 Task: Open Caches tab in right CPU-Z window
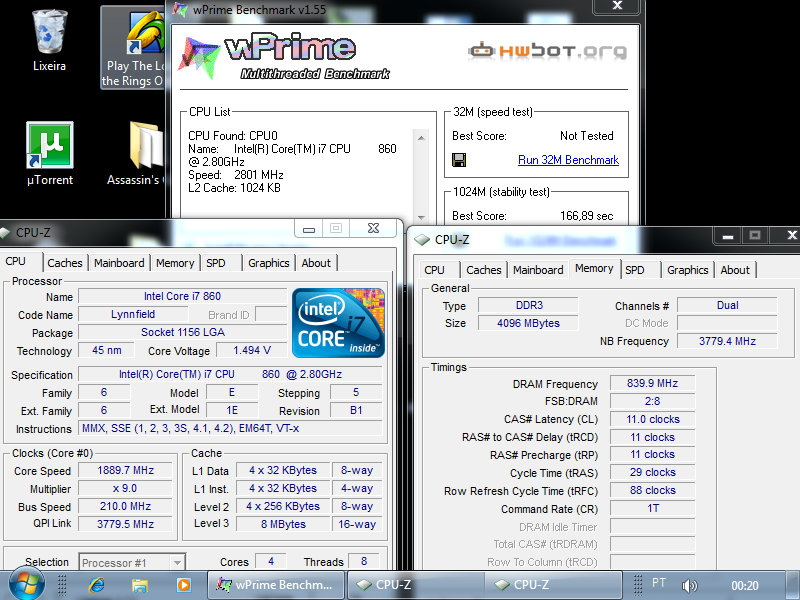(484, 270)
